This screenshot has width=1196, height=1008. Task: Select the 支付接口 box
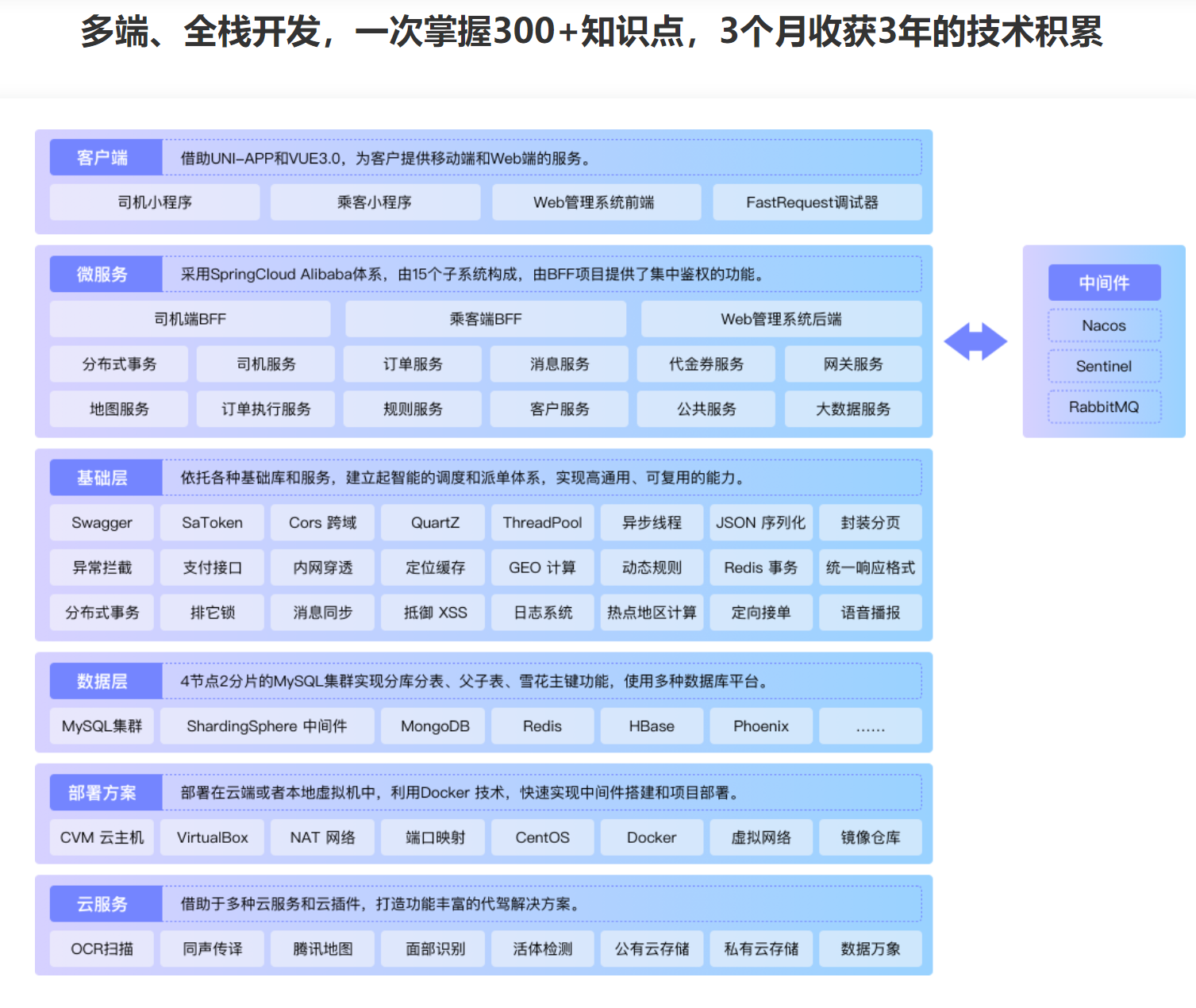(212, 567)
